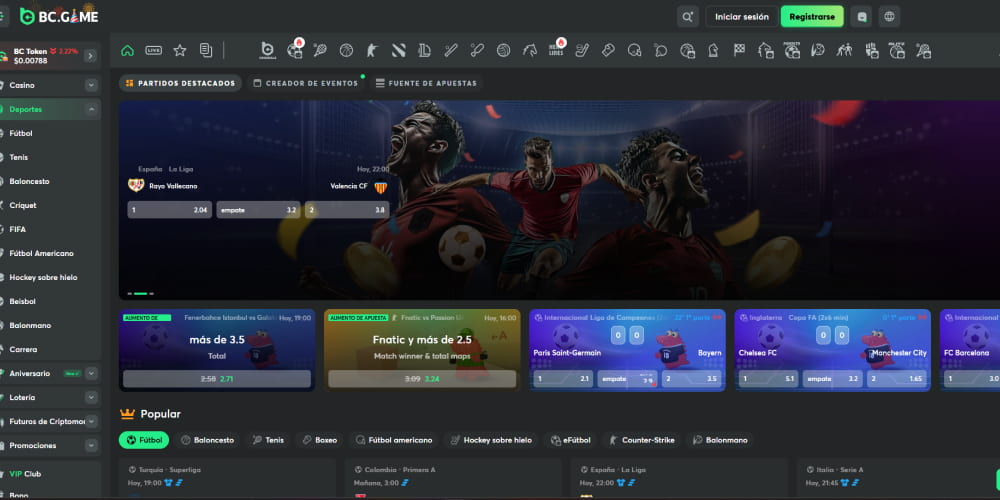
Task: Open the search magnifier icon
Action: click(x=687, y=17)
